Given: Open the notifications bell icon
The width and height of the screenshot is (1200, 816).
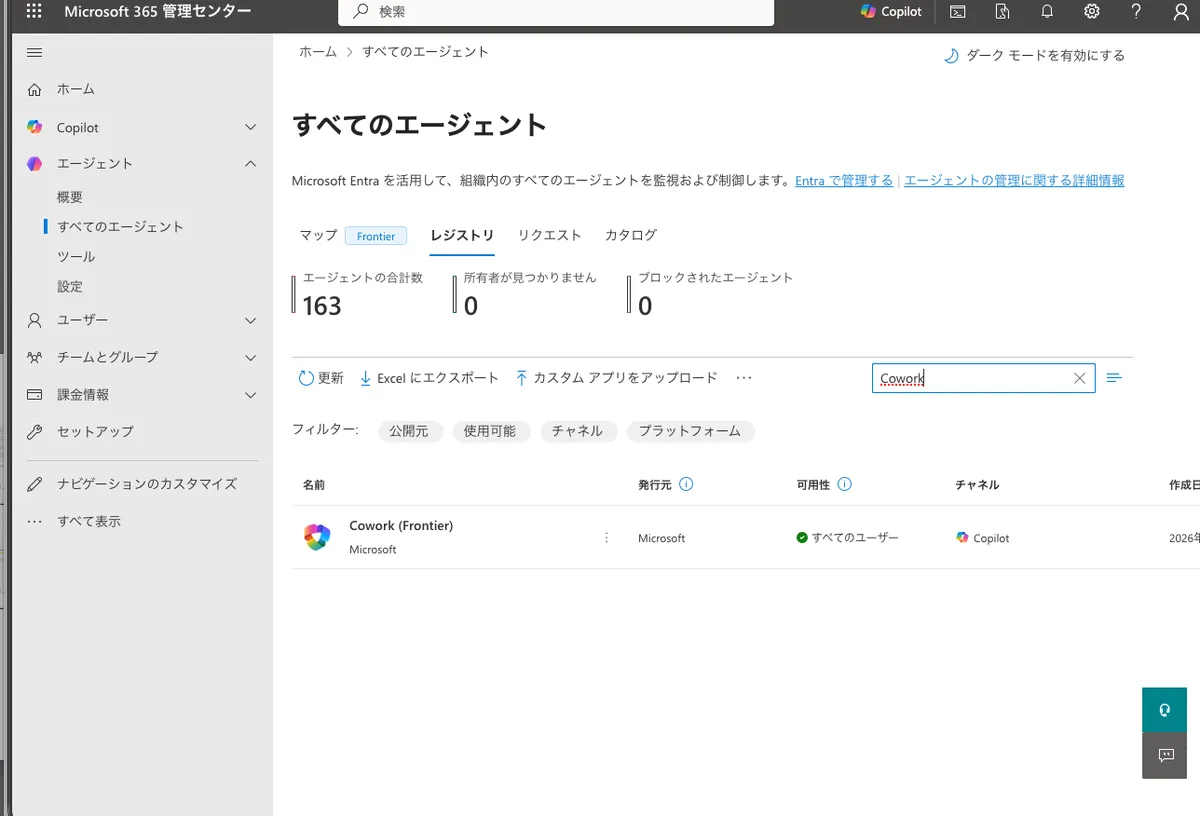Looking at the screenshot, I should (x=1047, y=12).
